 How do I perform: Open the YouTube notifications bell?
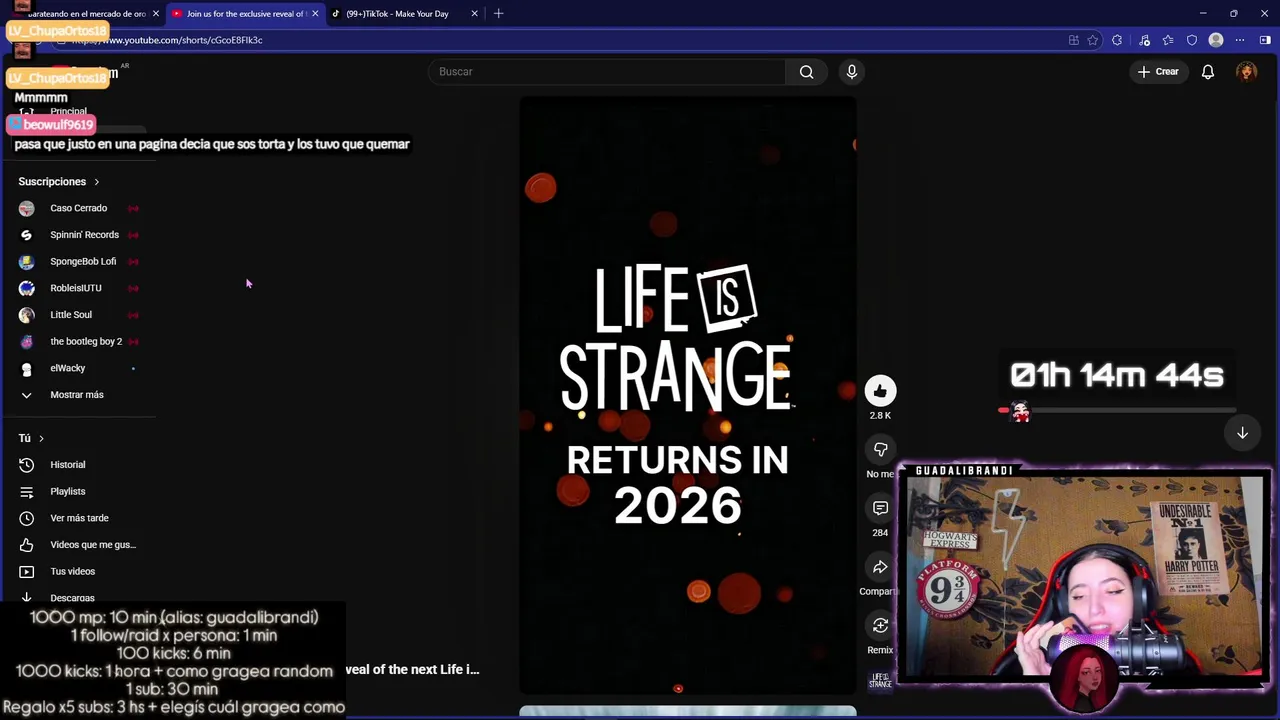tap(1208, 72)
